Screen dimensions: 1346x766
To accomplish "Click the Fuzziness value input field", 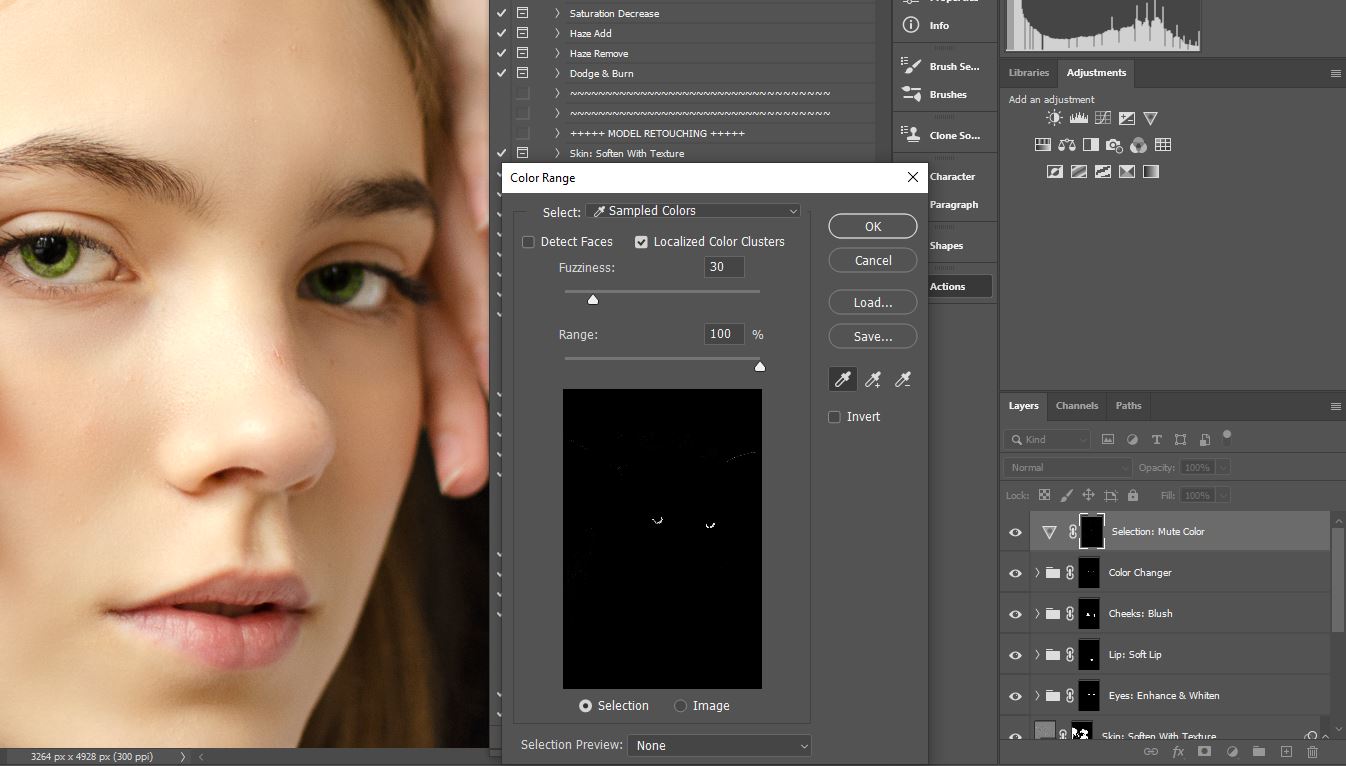I will coord(723,267).
